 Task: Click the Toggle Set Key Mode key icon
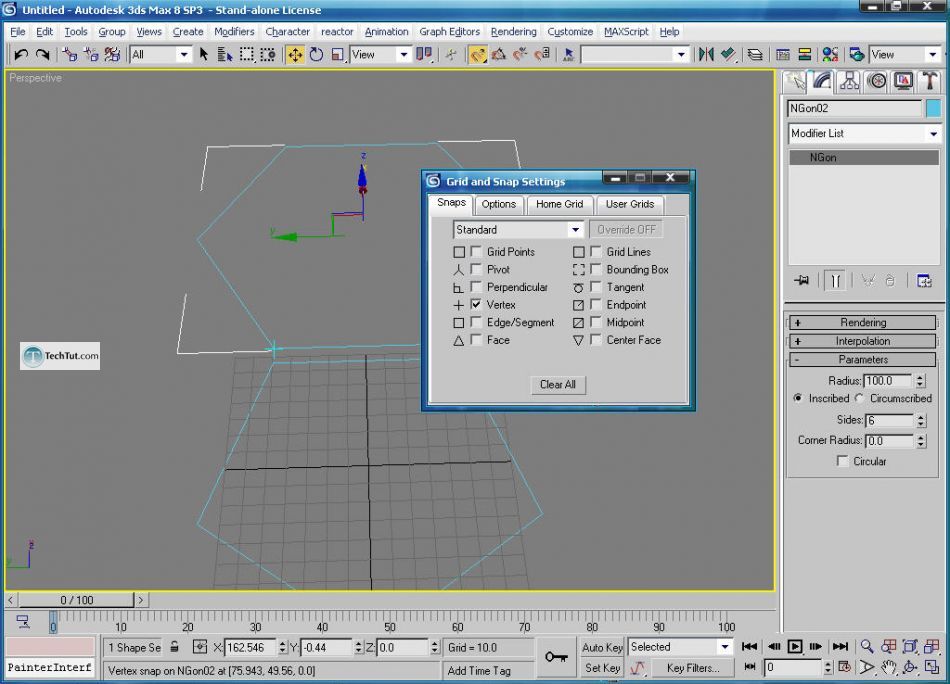coord(557,657)
